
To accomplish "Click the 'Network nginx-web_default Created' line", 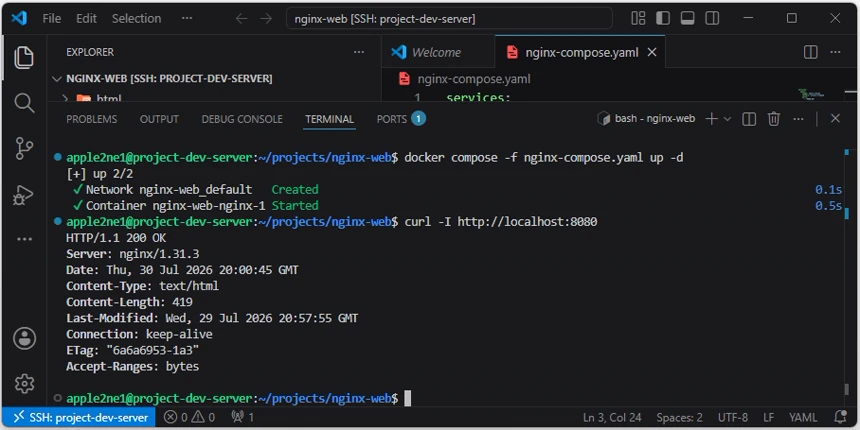I will coord(195,190).
